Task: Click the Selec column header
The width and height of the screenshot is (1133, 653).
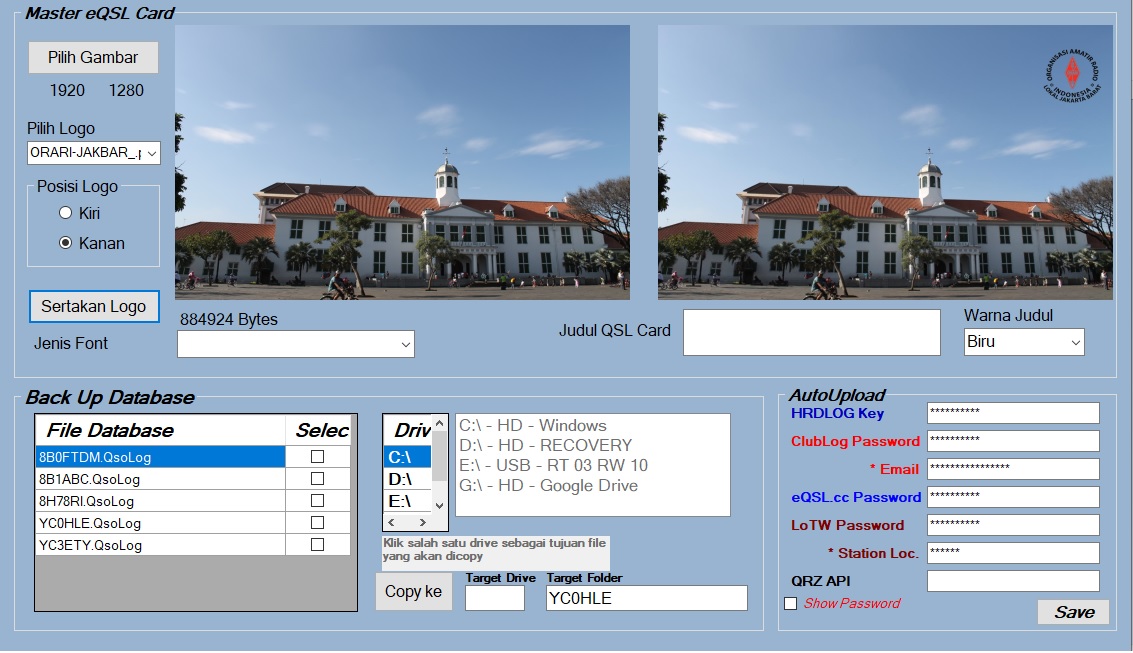Action: (319, 431)
